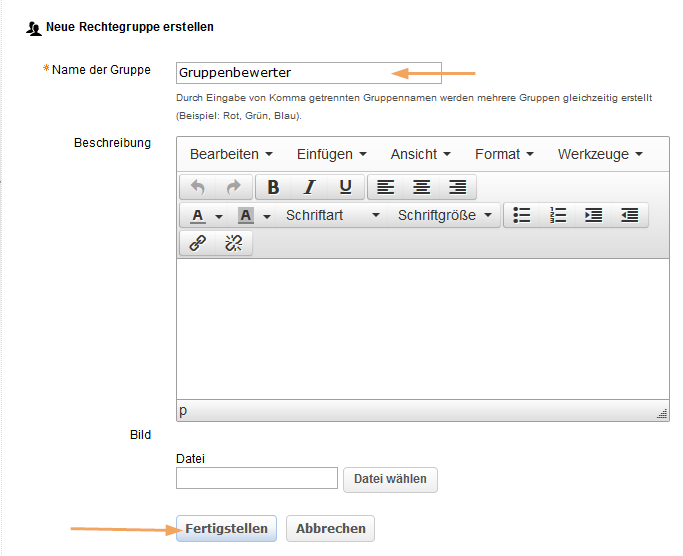Click the insert link icon
683x556 pixels.
198,243
